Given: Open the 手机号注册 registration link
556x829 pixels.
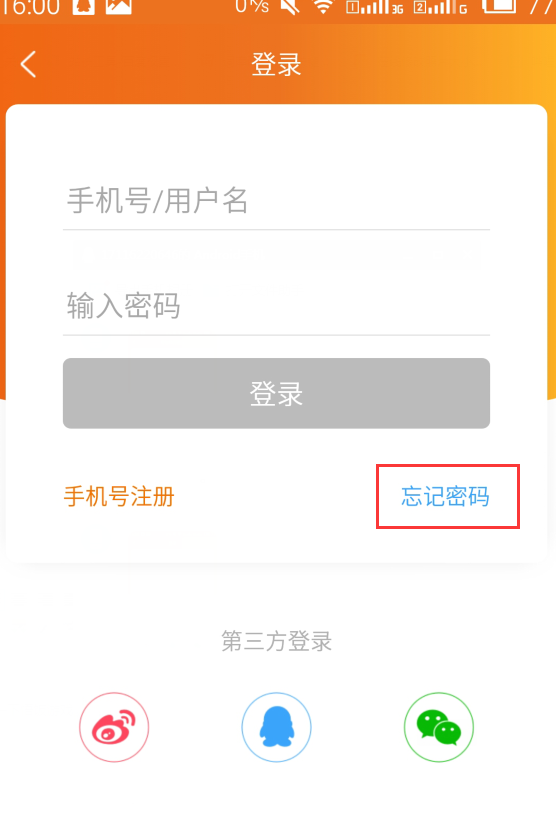Looking at the screenshot, I should click(x=119, y=497).
